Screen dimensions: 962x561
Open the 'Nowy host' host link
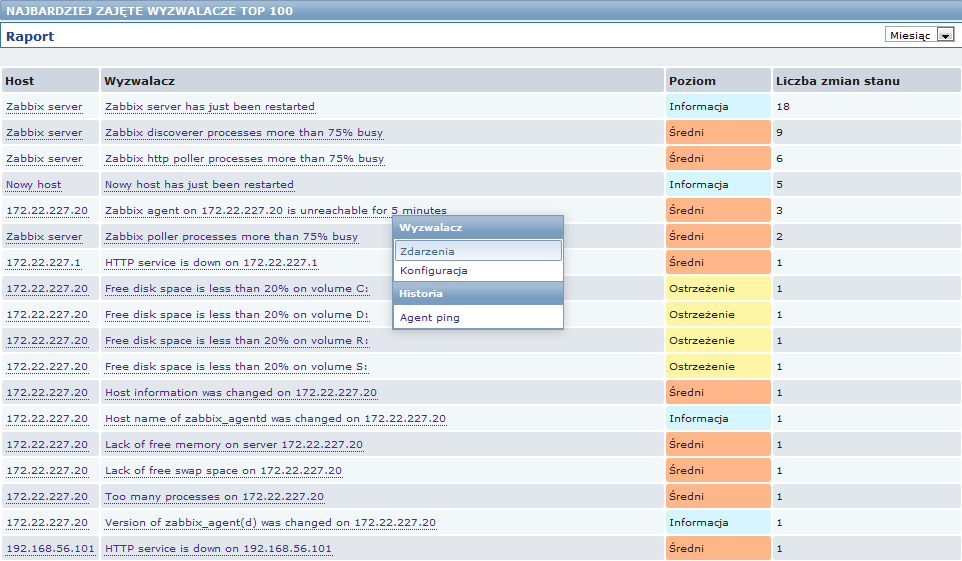(34, 185)
